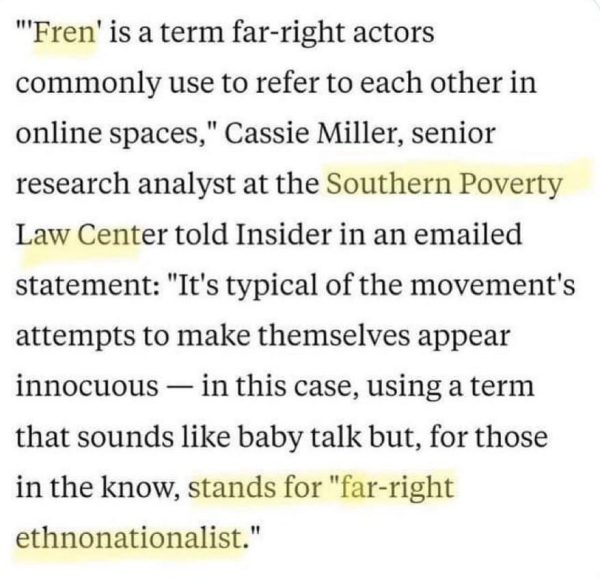Open the 'Southern Poverty' link text
This screenshot has height=579, width=600.
pyautogui.click(x=445, y=184)
